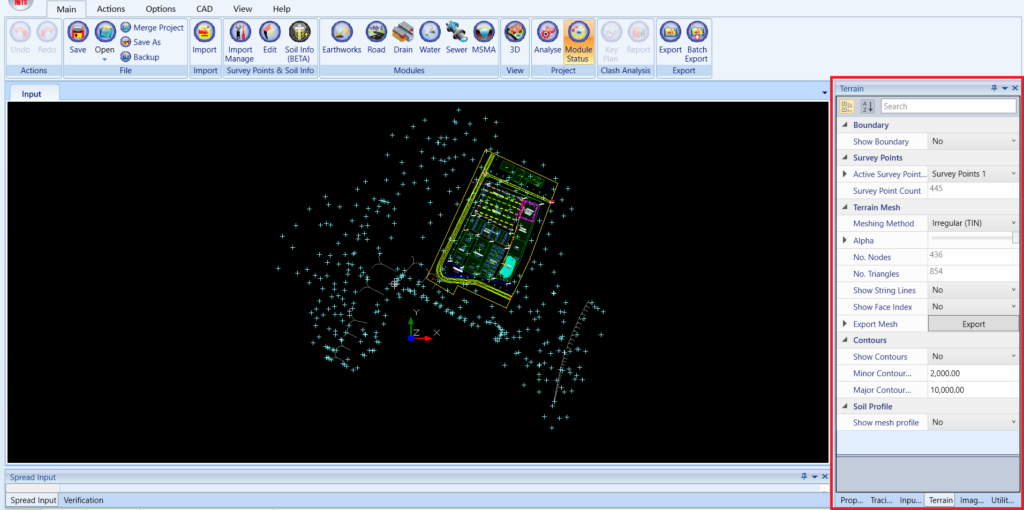Viewport: 1024px width, 510px height.
Task: Switch to the Utilit... panel tab
Action: pos(1002,500)
